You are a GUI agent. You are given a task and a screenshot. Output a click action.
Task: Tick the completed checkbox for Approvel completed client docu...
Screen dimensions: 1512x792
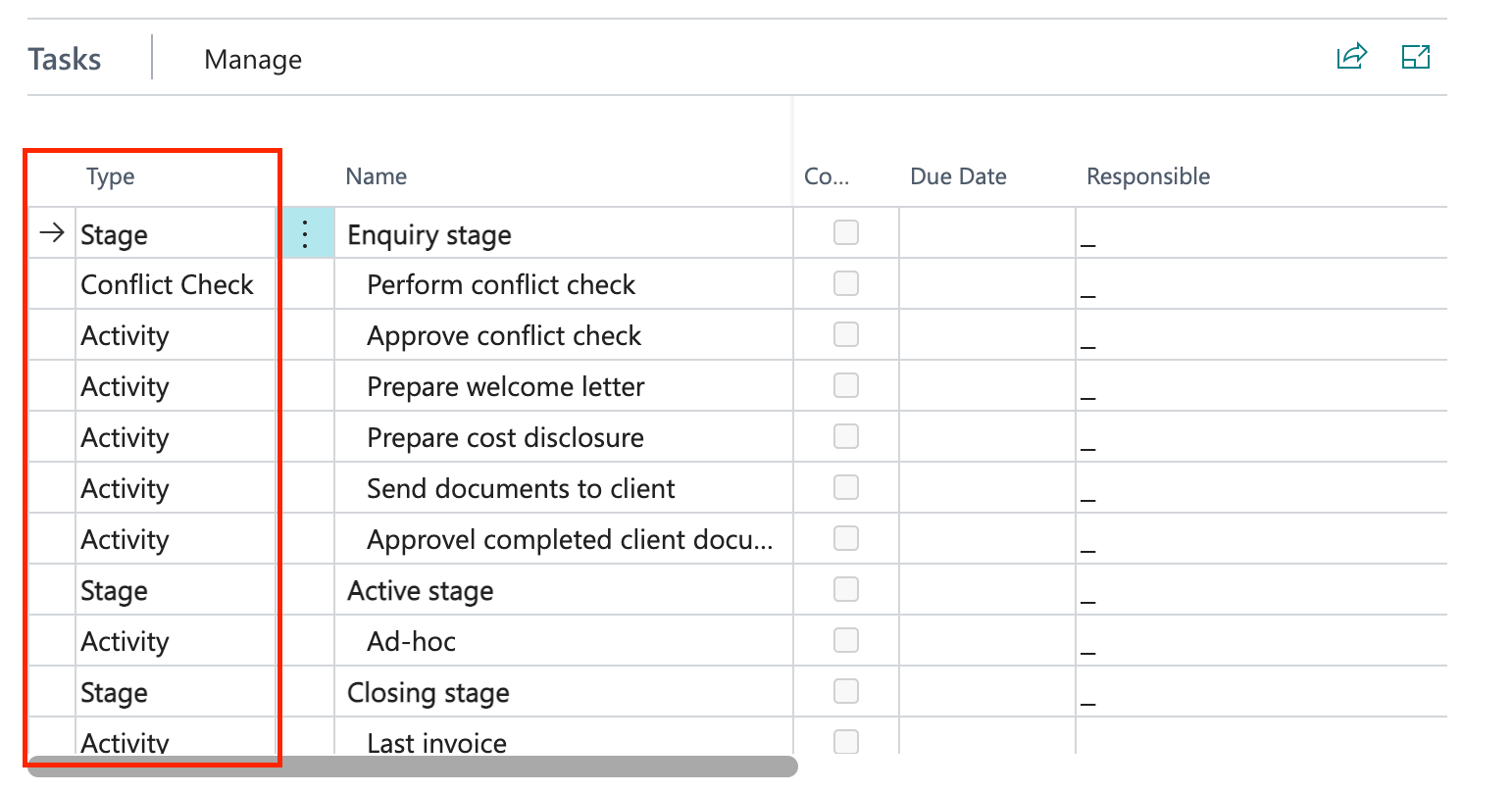tap(846, 538)
